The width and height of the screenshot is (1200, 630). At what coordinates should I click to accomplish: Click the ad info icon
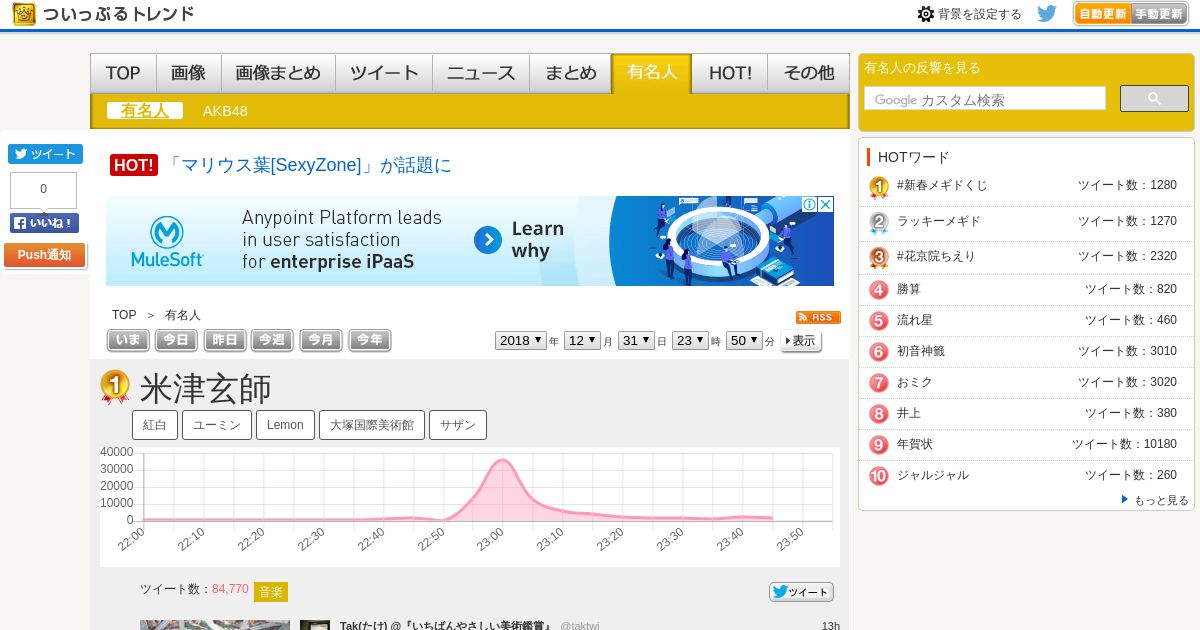810,204
